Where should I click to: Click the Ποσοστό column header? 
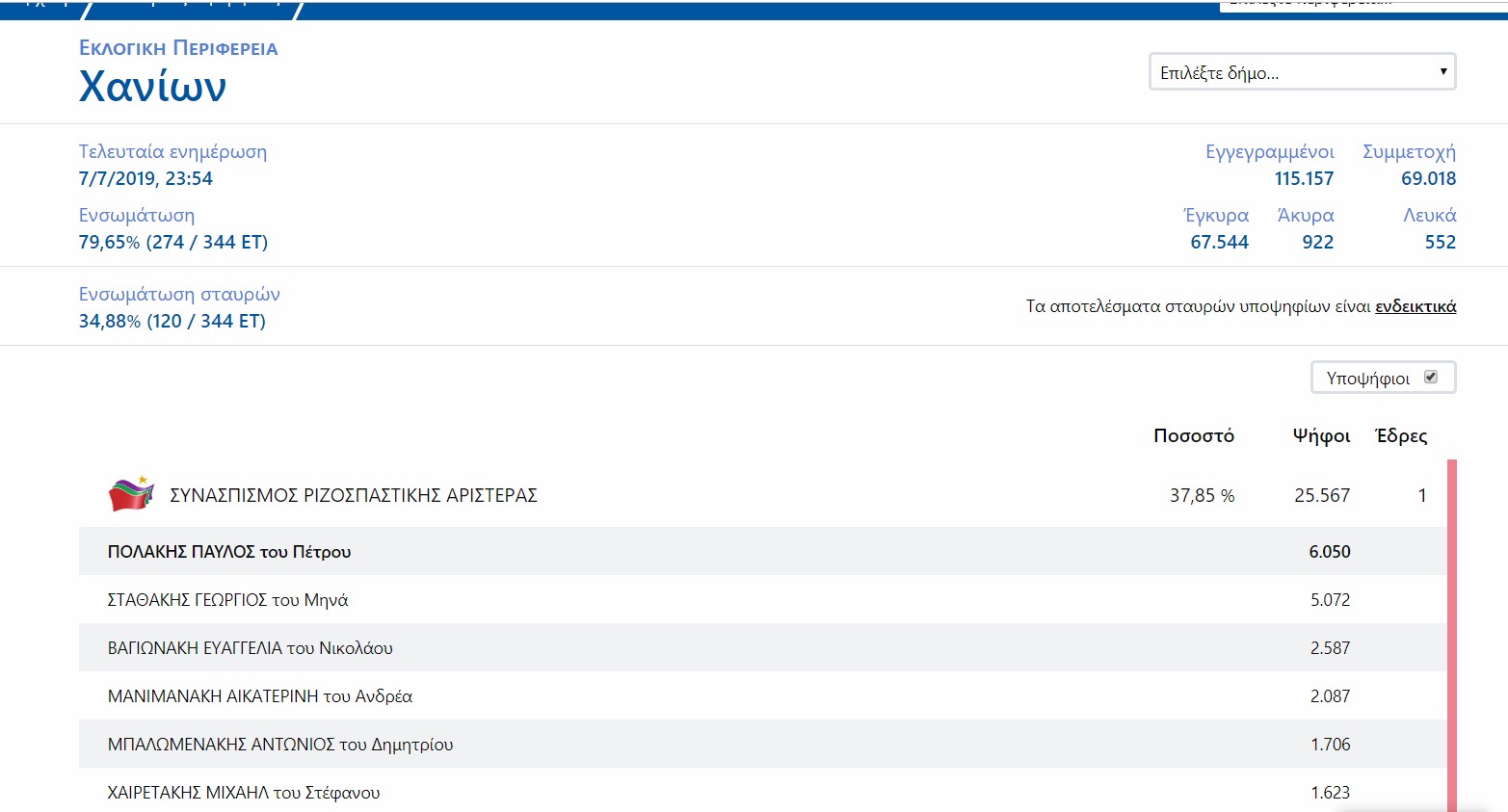coord(1193,435)
